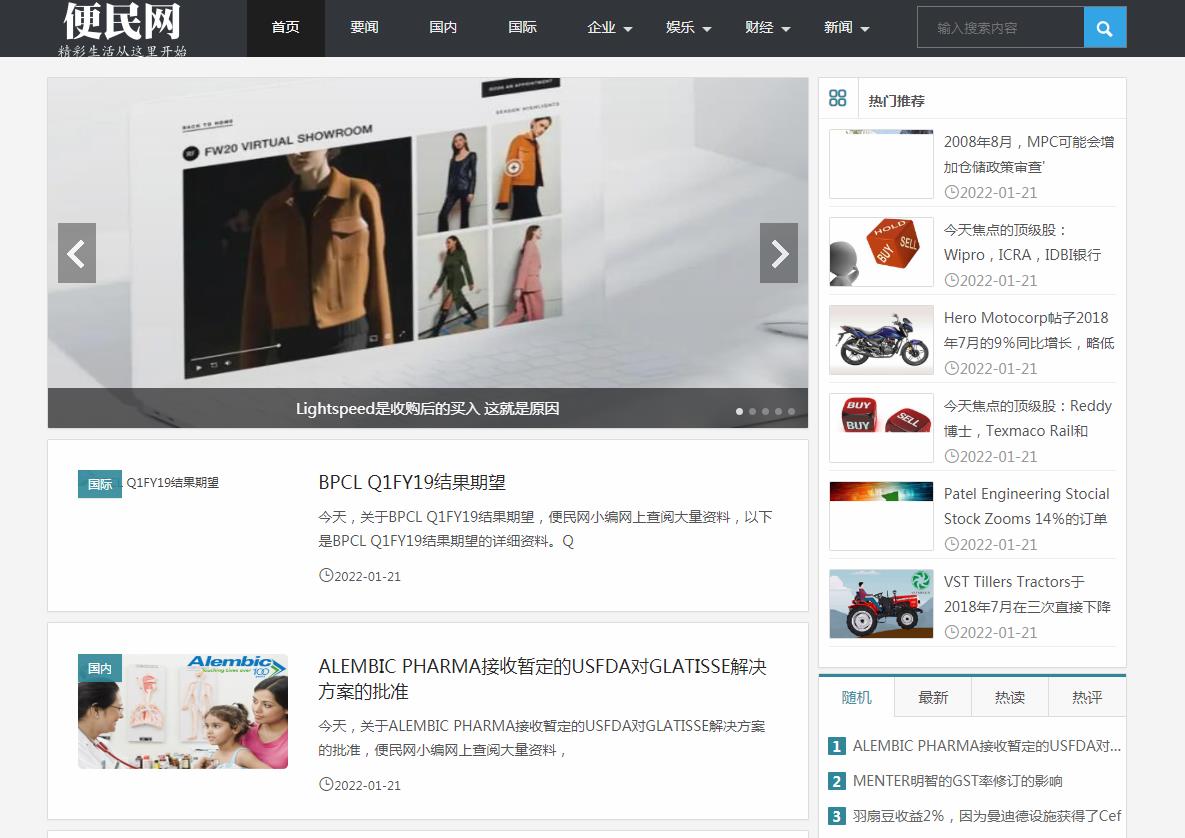This screenshot has width=1185, height=838.
Task: Open the 国内 navigation item
Action: tap(443, 28)
